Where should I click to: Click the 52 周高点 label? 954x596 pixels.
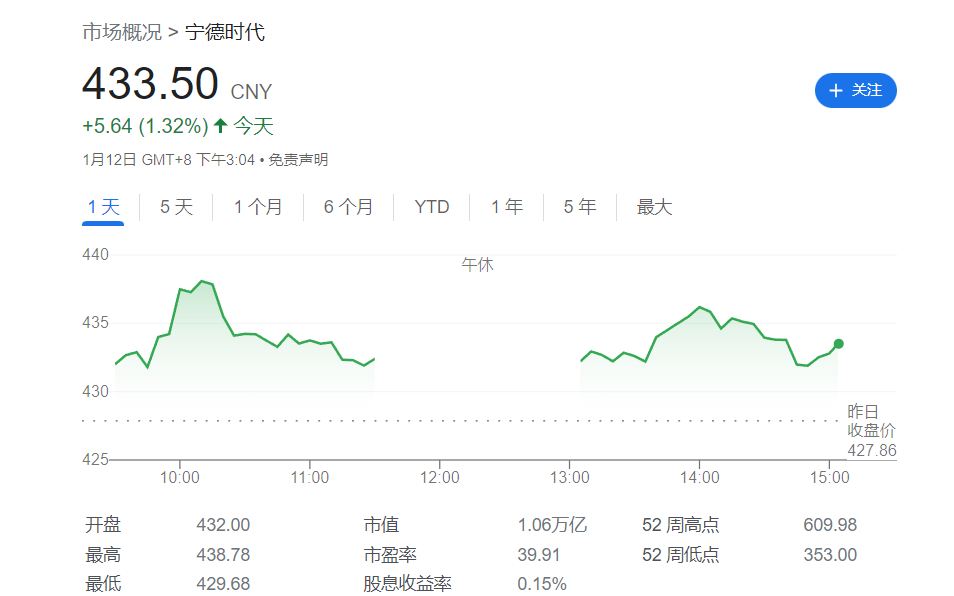(681, 525)
